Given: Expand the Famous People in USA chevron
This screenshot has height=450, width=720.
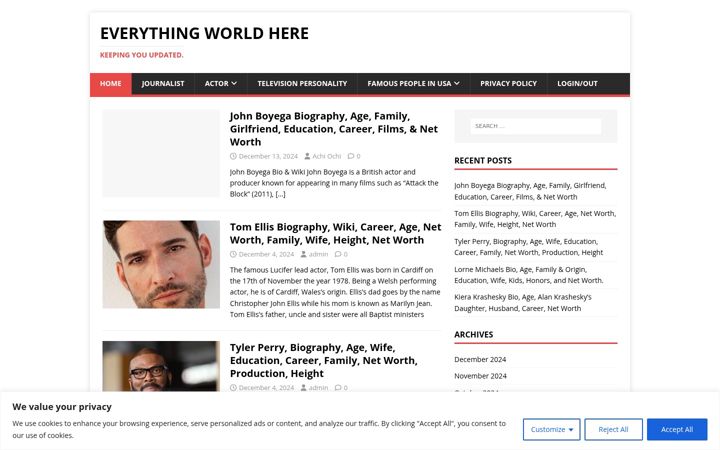Looking at the screenshot, I should coord(457,84).
